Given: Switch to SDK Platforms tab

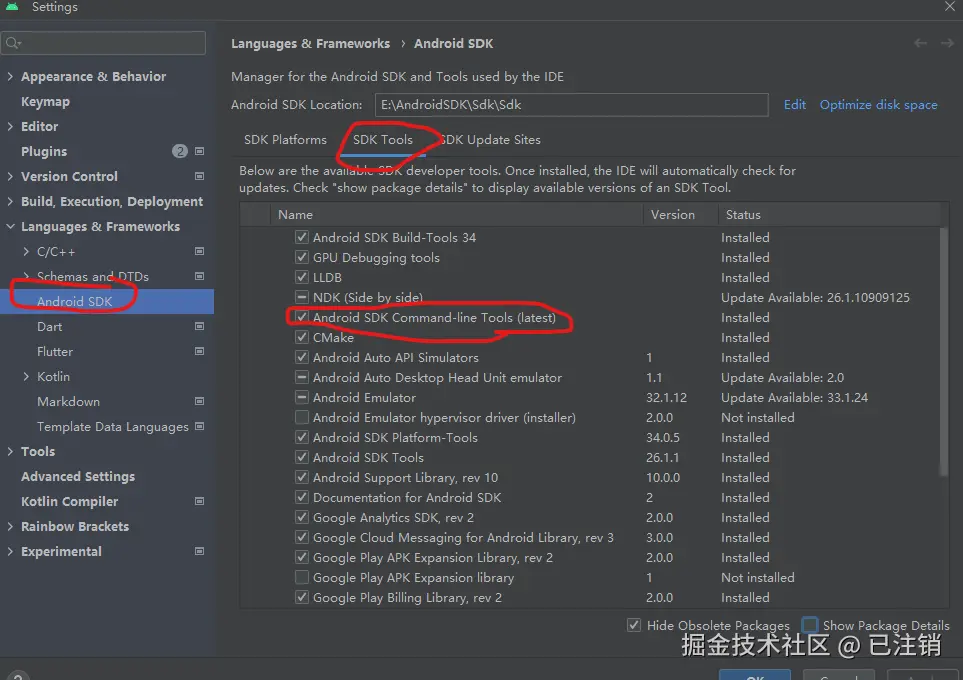Looking at the screenshot, I should 285,139.
